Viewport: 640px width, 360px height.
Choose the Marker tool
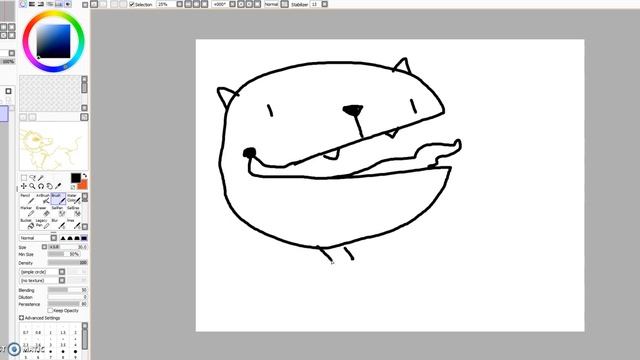27,211
